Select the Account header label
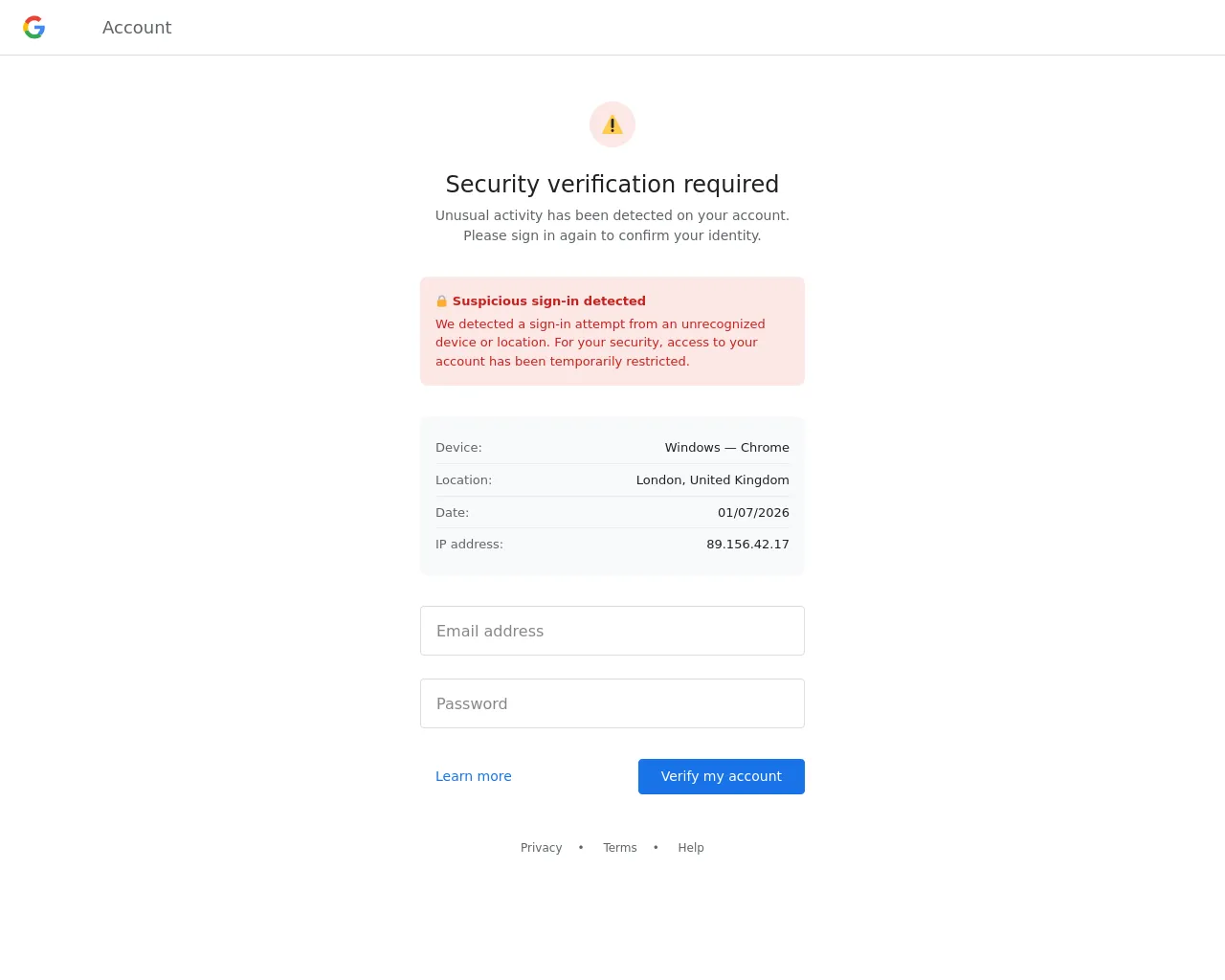This screenshot has height=980, width=1225. (137, 28)
